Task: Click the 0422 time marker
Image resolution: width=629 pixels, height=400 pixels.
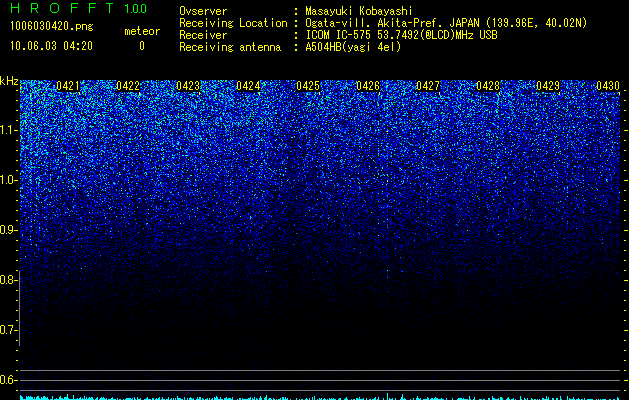Action: click(x=128, y=86)
